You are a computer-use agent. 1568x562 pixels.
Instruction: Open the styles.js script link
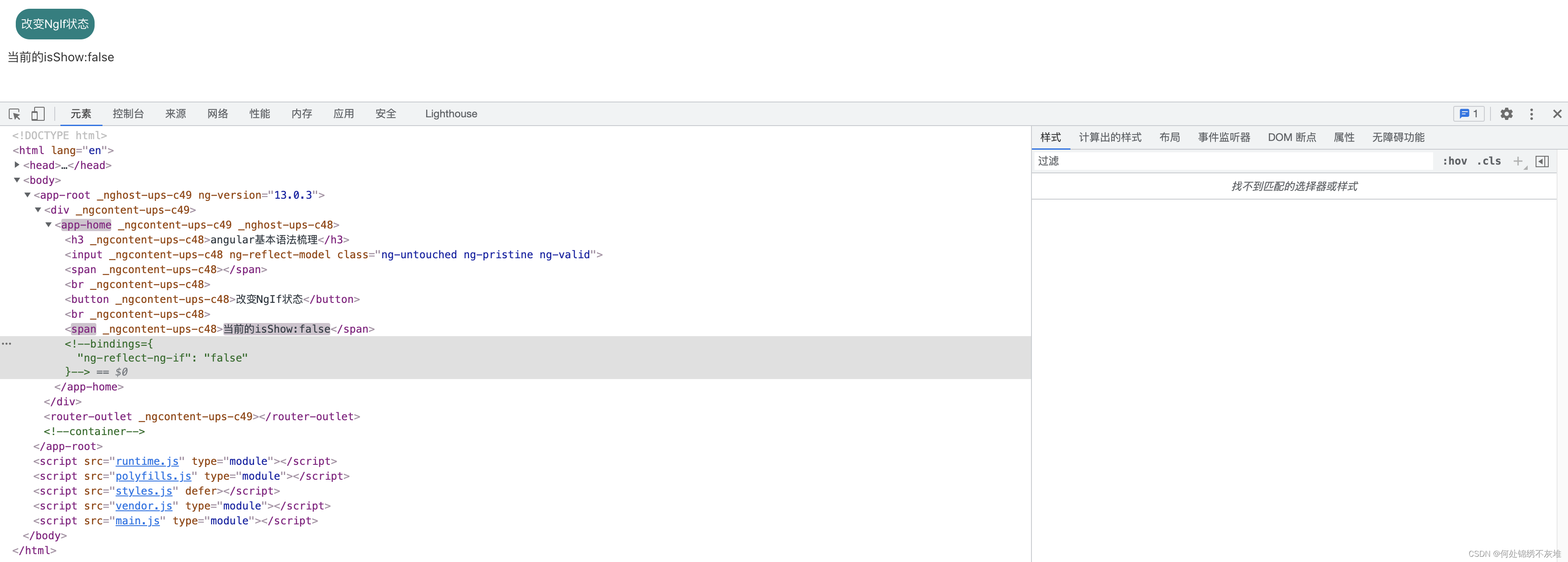pyautogui.click(x=144, y=491)
